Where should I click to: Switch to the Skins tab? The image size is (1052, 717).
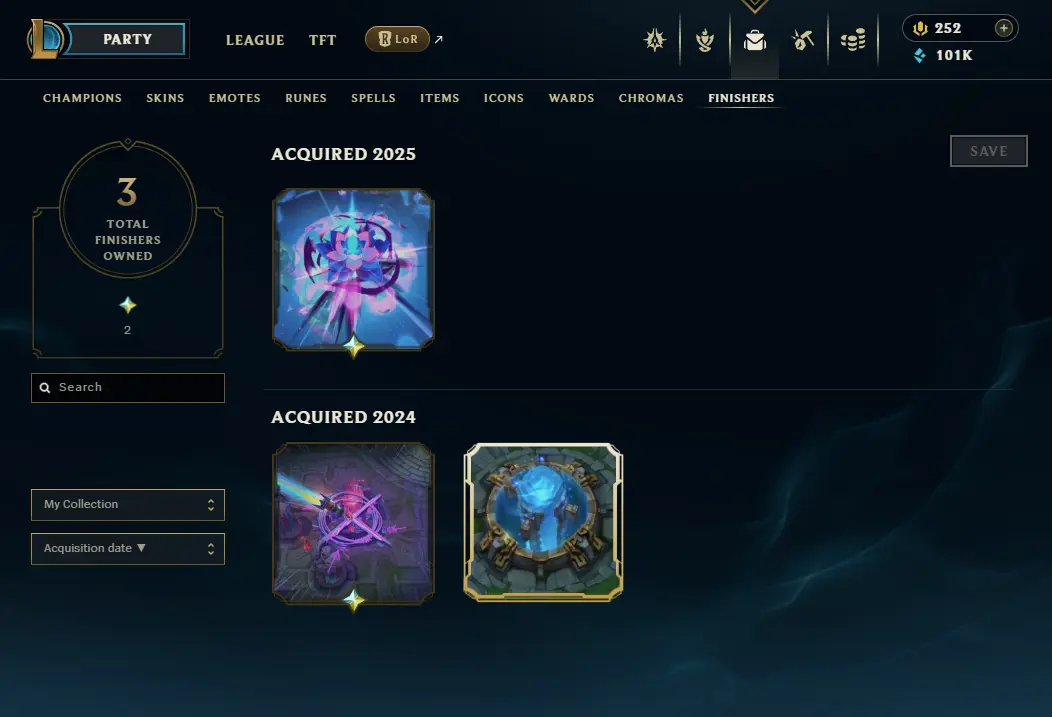(165, 98)
